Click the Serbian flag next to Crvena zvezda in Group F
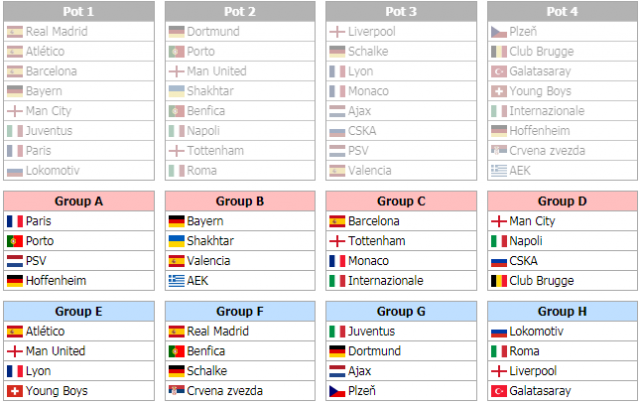The width and height of the screenshot is (640, 403). coord(176,390)
